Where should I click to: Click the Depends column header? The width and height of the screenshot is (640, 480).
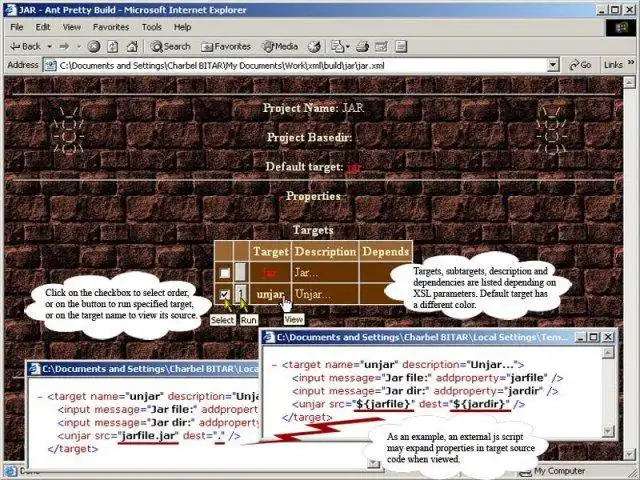(385, 251)
